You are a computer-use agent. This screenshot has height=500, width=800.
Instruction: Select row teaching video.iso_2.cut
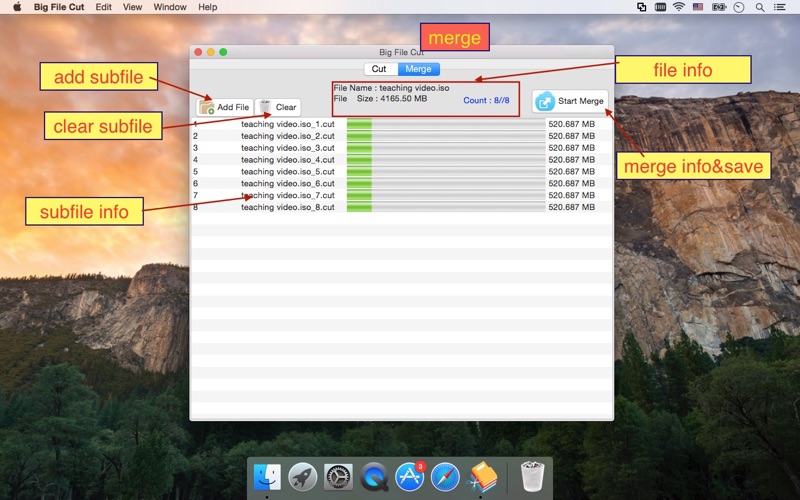(401, 136)
